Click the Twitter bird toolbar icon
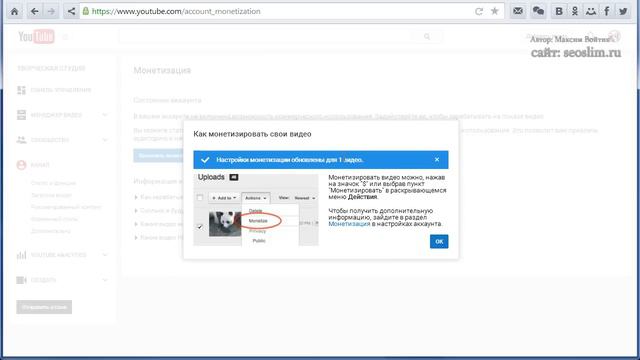 point(623,11)
